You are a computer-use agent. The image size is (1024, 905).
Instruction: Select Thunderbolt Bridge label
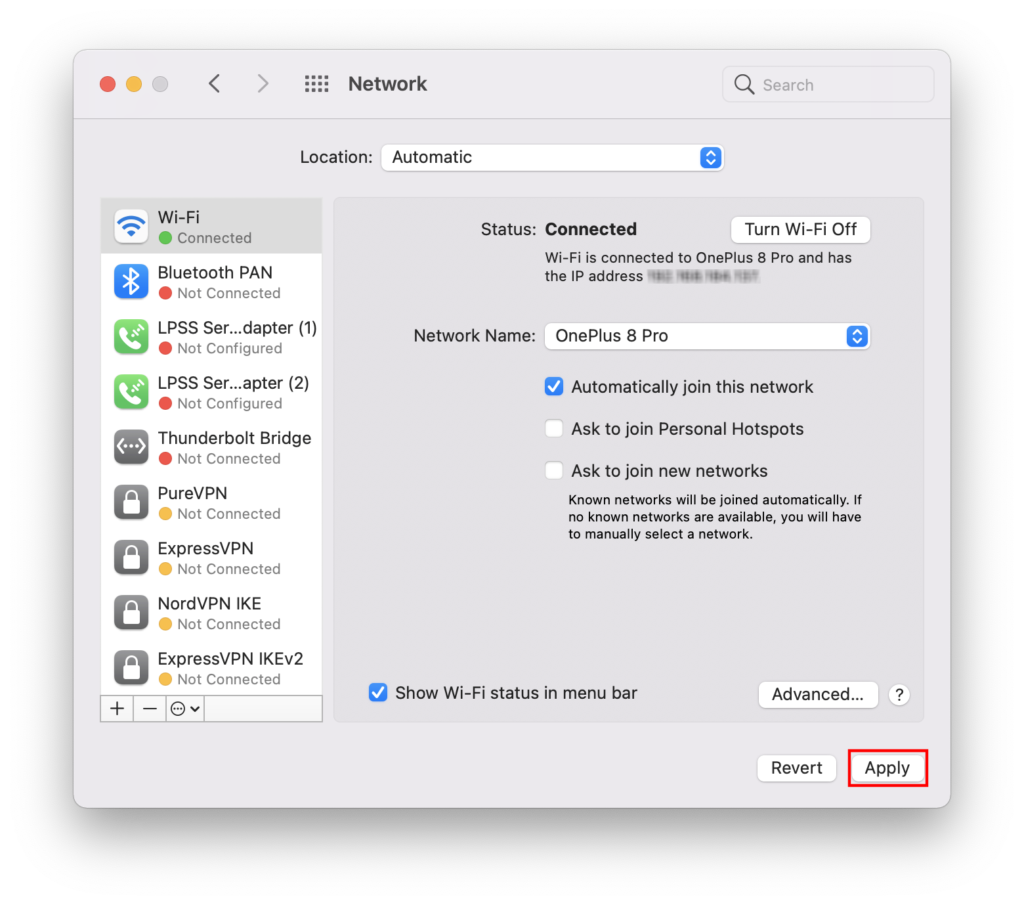(234, 438)
